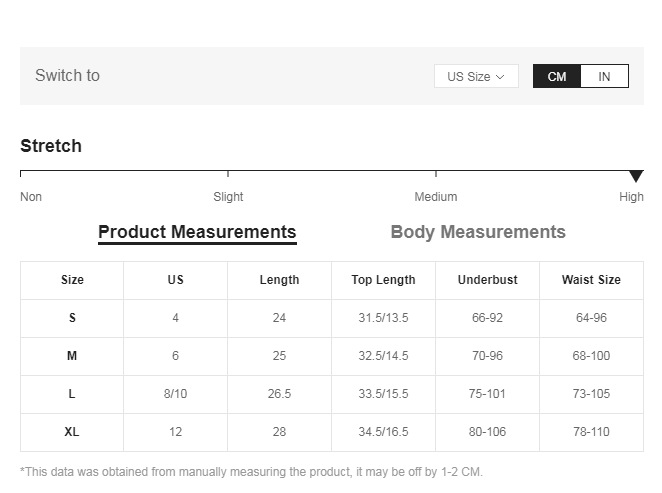662x493 pixels.
Task: Click the Slight stretch label
Action: pos(228,197)
